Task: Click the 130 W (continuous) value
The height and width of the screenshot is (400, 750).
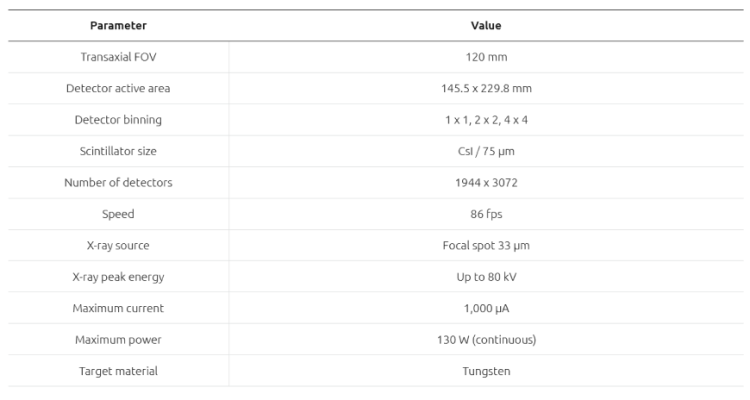Action: (486, 340)
